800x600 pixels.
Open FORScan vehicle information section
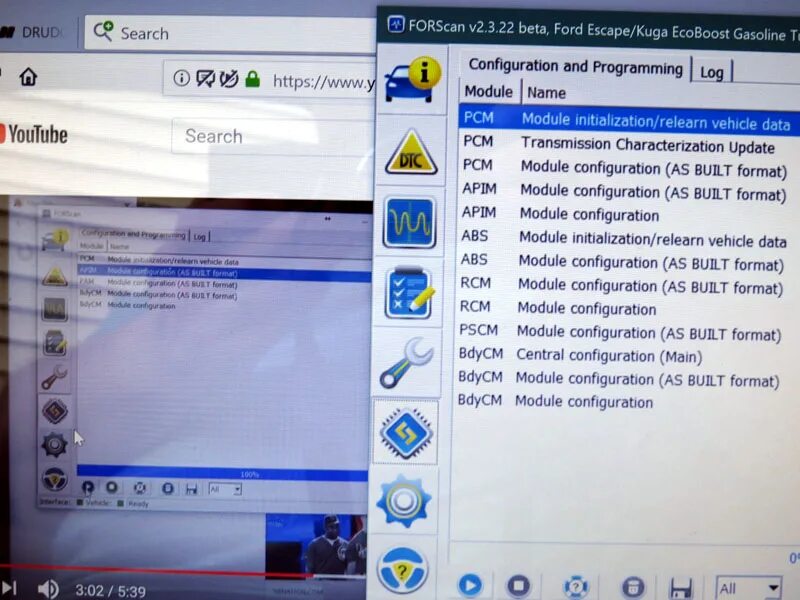[x=412, y=80]
